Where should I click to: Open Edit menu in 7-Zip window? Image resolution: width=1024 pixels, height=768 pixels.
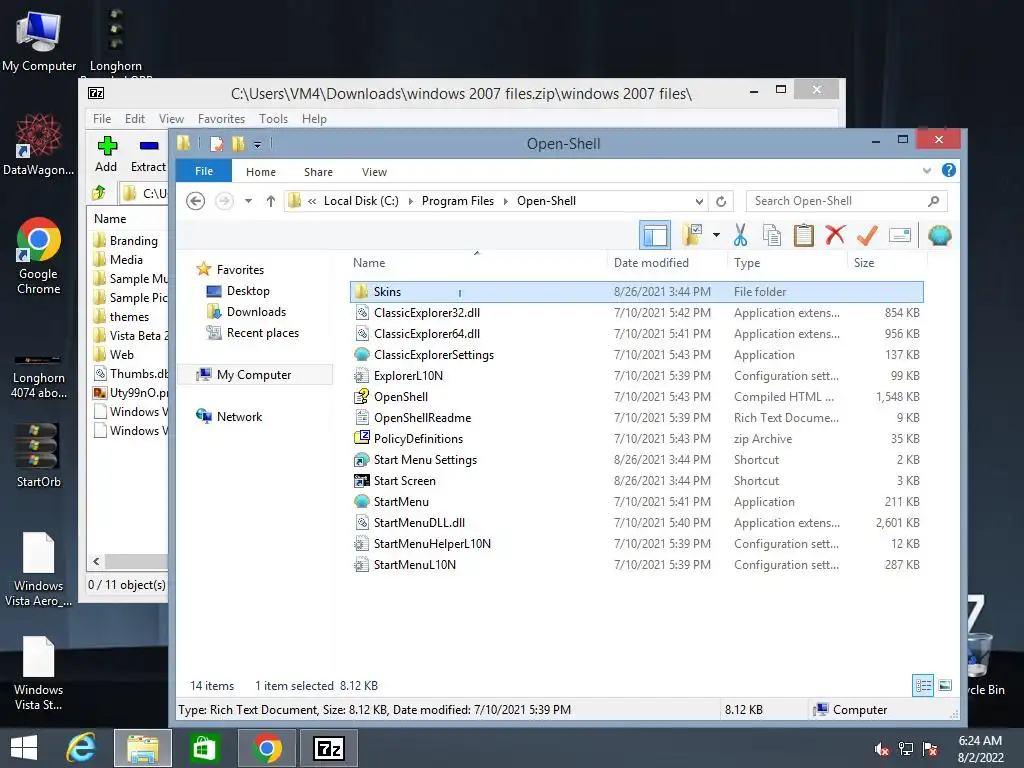(x=135, y=119)
